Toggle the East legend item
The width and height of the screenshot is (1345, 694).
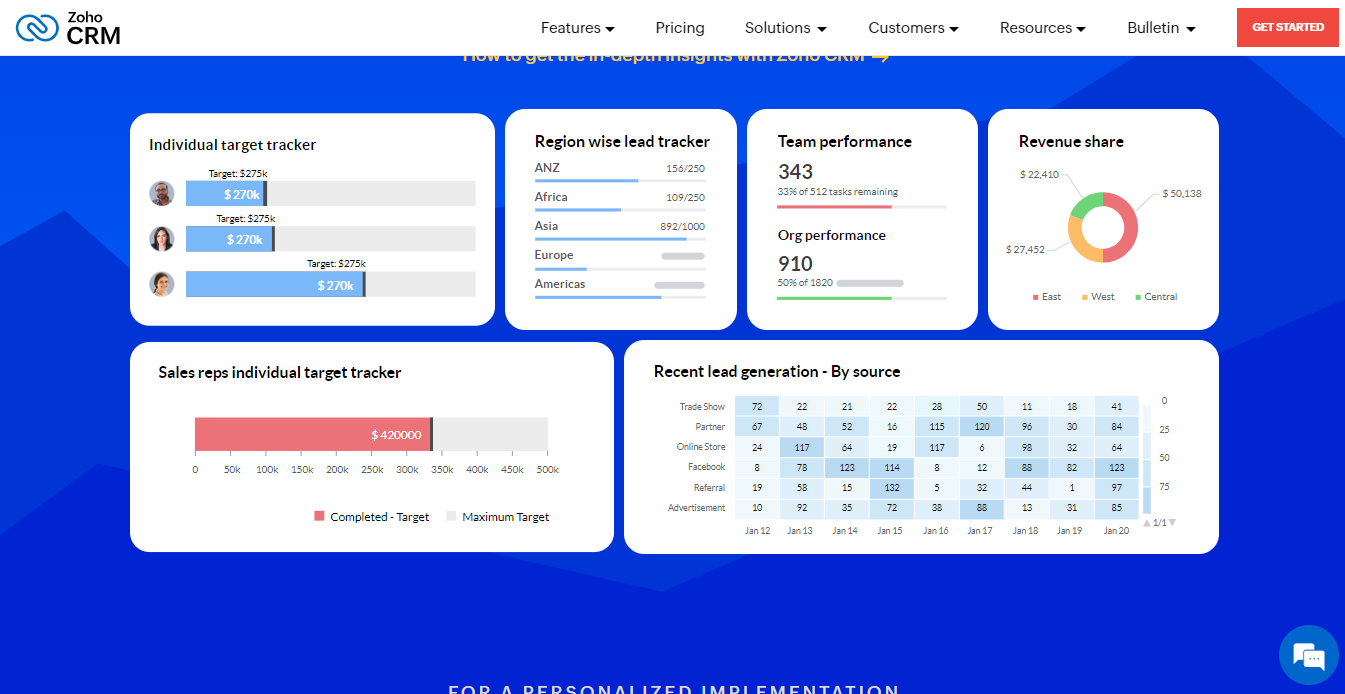coord(1047,297)
